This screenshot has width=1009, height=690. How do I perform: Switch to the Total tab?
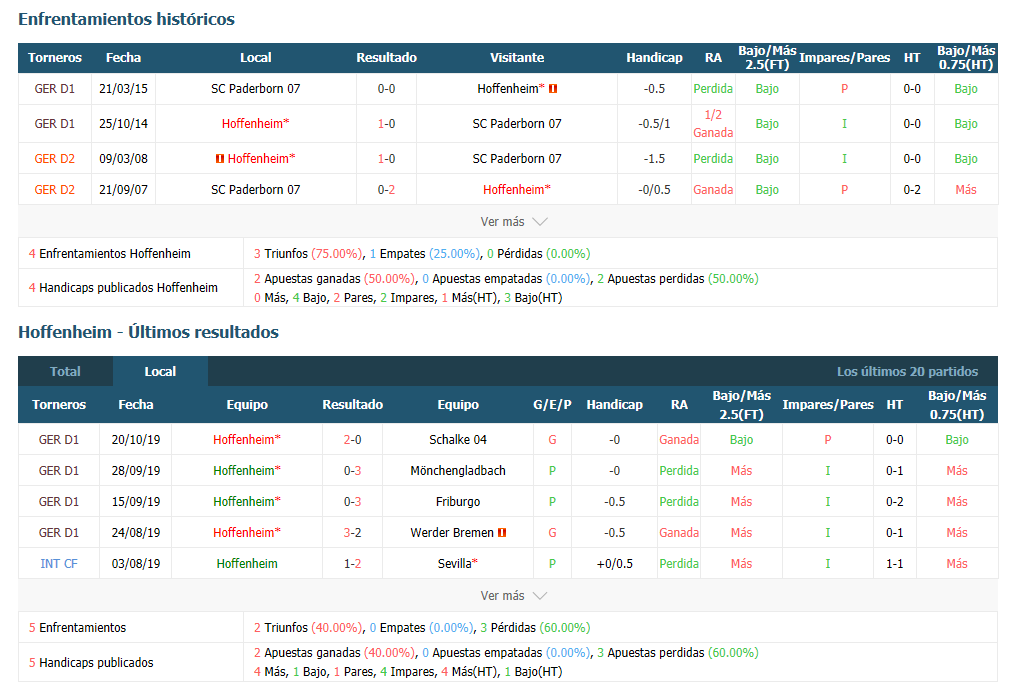click(x=66, y=371)
